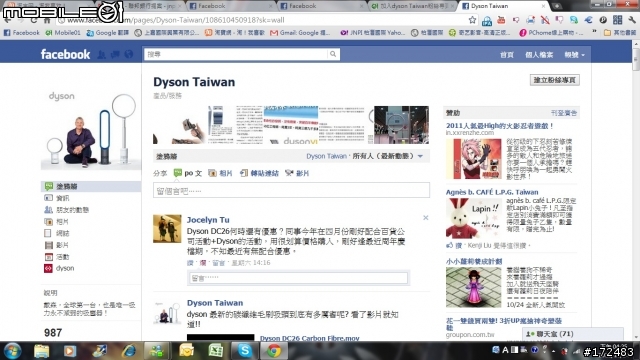The width and height of the screenshot is (640, 360).
Task: Select po文 status share option
Action: [188, 173]
